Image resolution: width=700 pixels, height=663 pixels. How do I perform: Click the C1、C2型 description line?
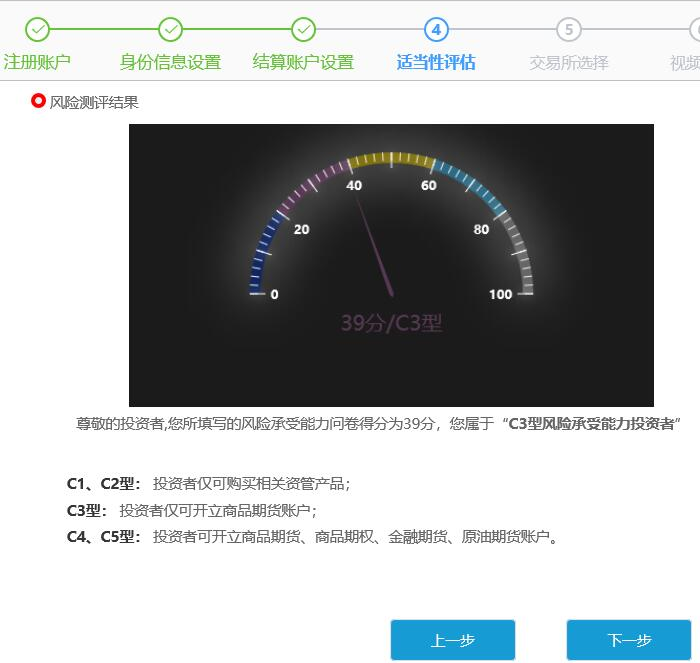209,484
